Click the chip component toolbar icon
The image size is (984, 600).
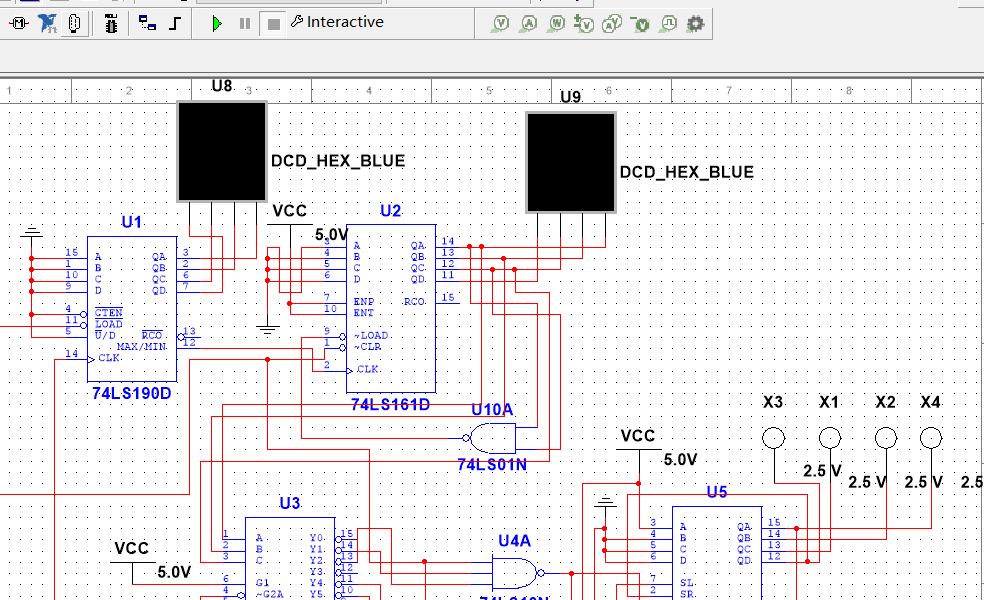point(111,23)
